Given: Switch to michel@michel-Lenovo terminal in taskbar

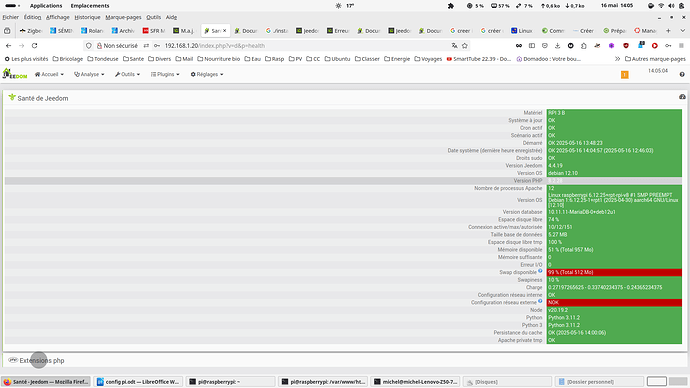Looking at the screenshot, I should [415, 381].
